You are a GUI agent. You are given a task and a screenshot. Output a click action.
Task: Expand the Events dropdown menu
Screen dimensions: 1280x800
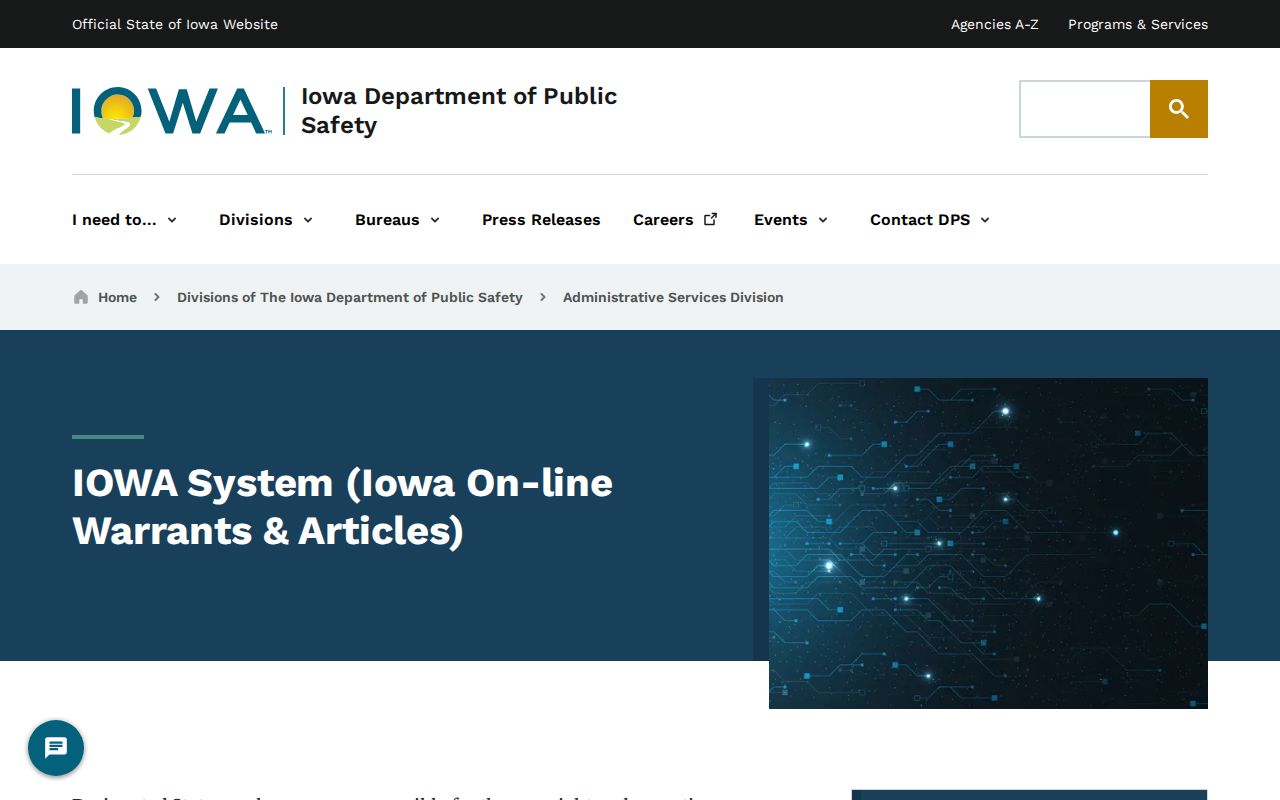[791, 220]
